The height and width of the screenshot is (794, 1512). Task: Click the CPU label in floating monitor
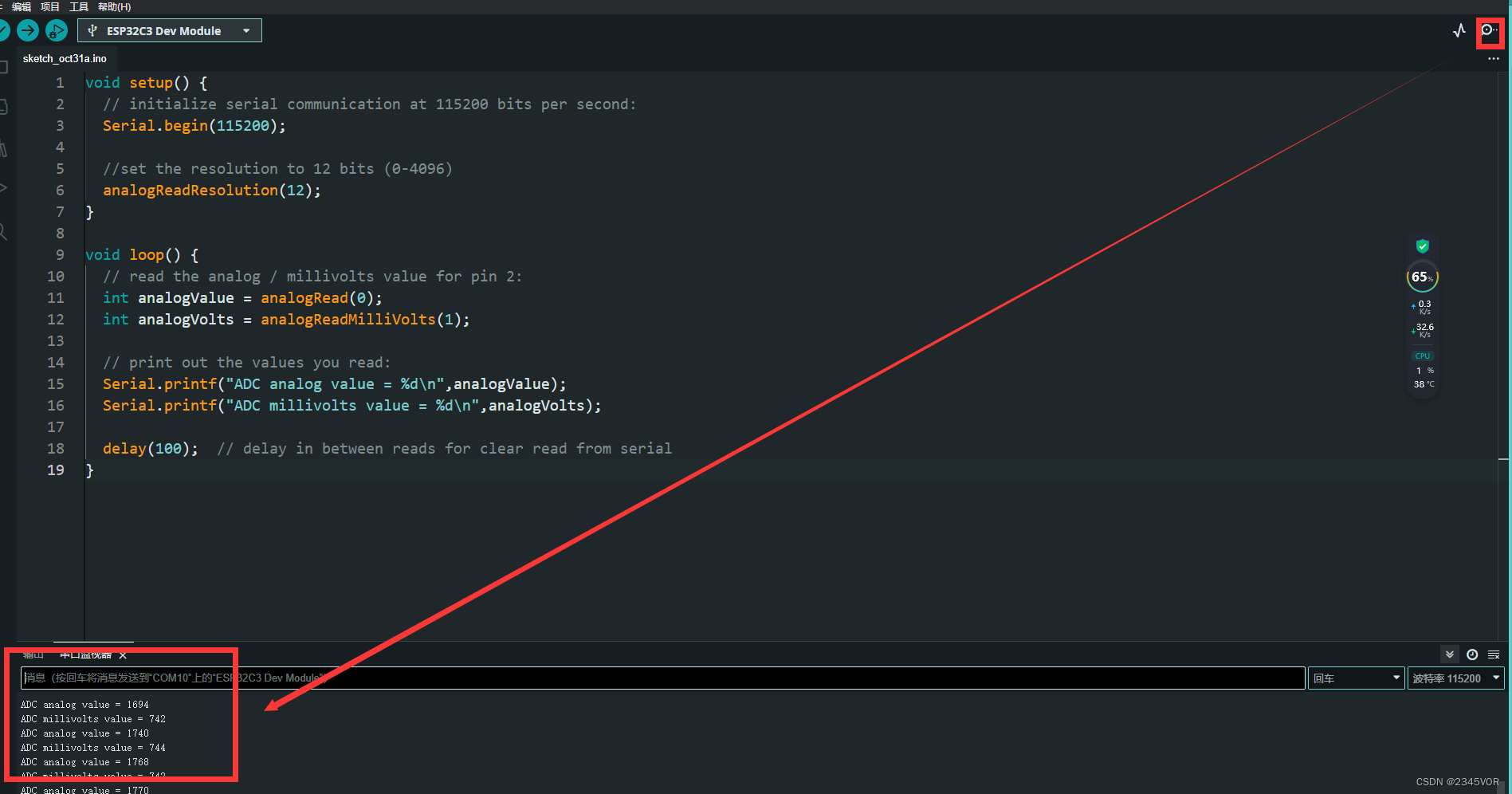click(1423, 356)
